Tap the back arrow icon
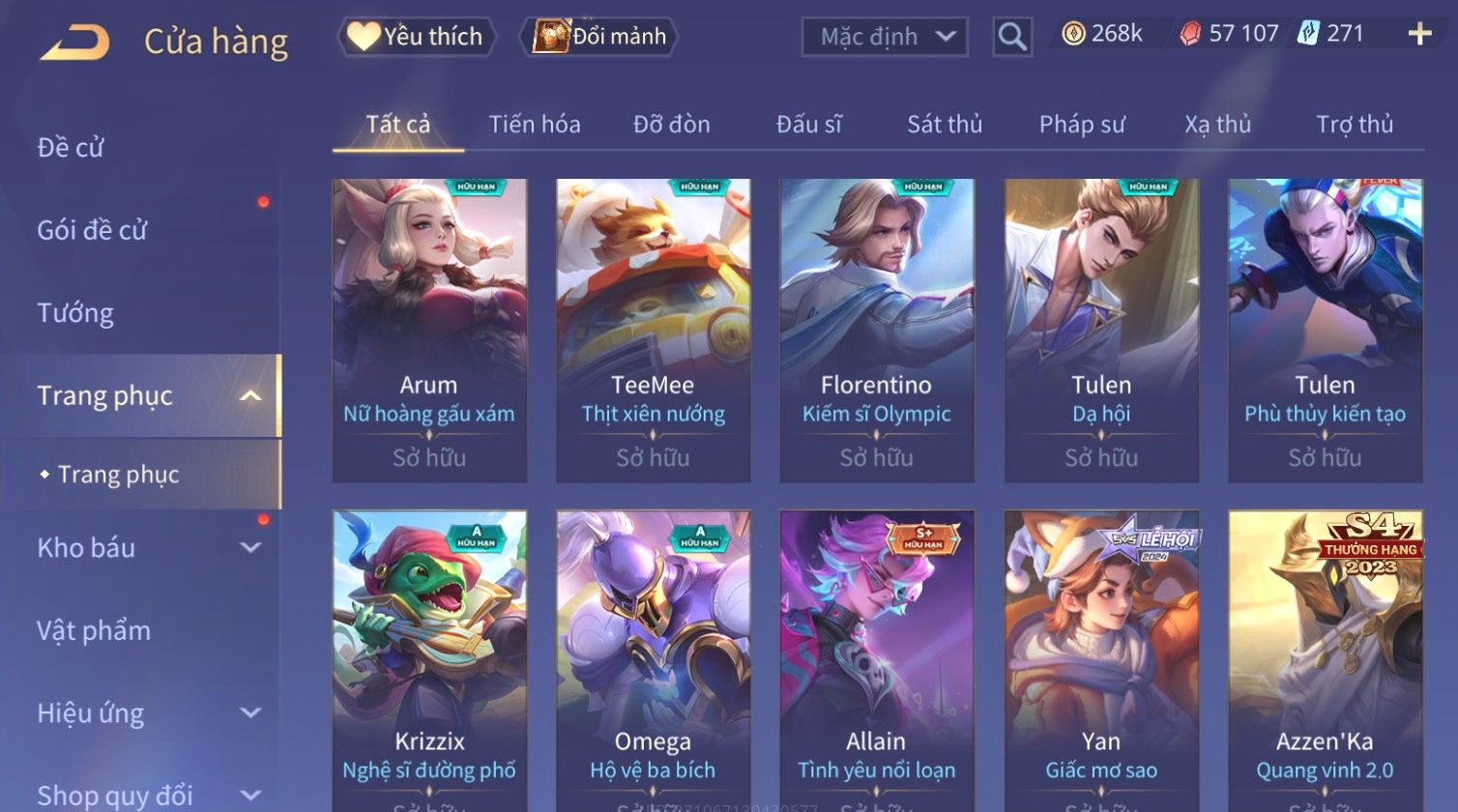The width and height of the screenshot is (1458, 812). coord(74,42)
